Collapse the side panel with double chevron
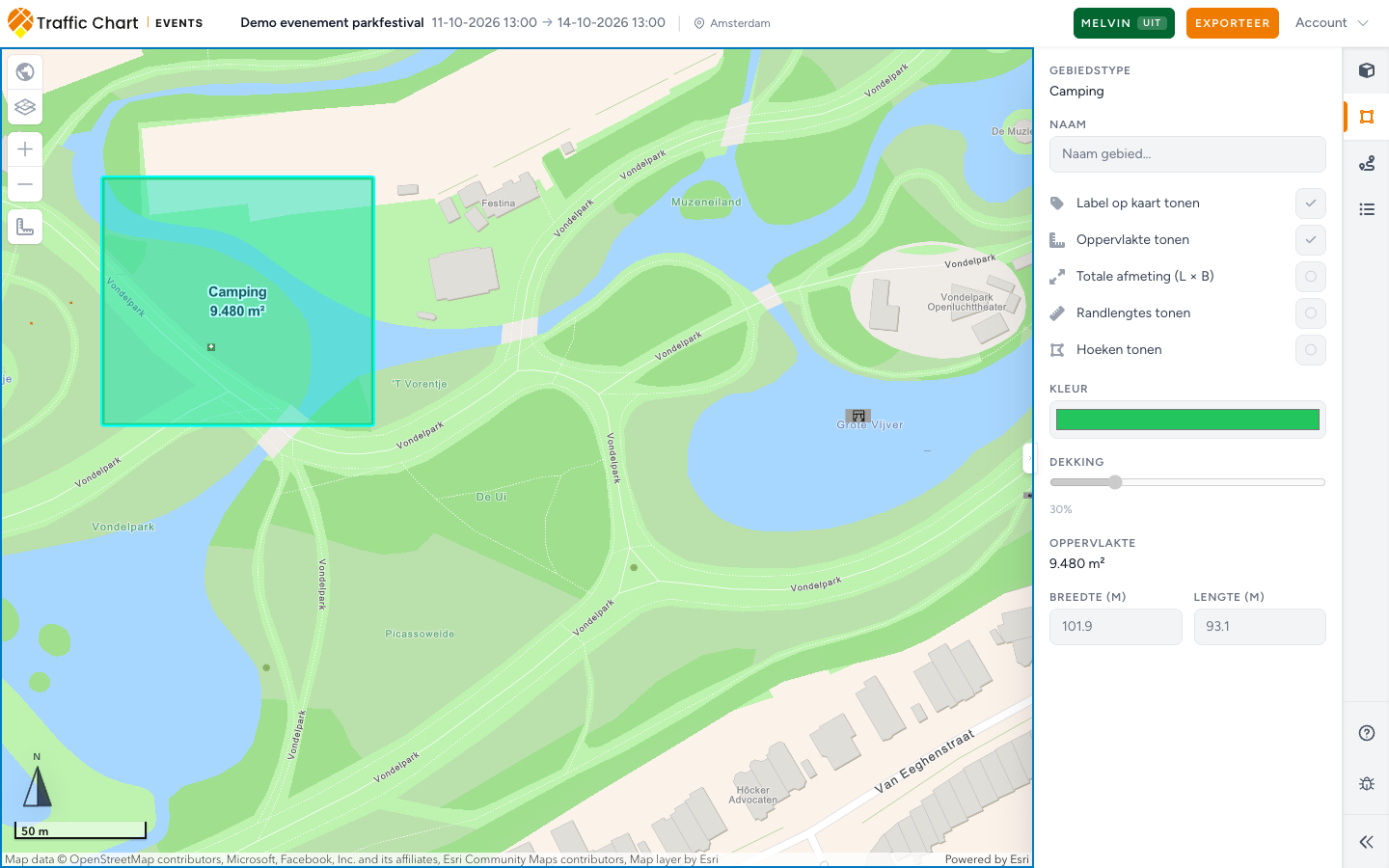 1367,842
